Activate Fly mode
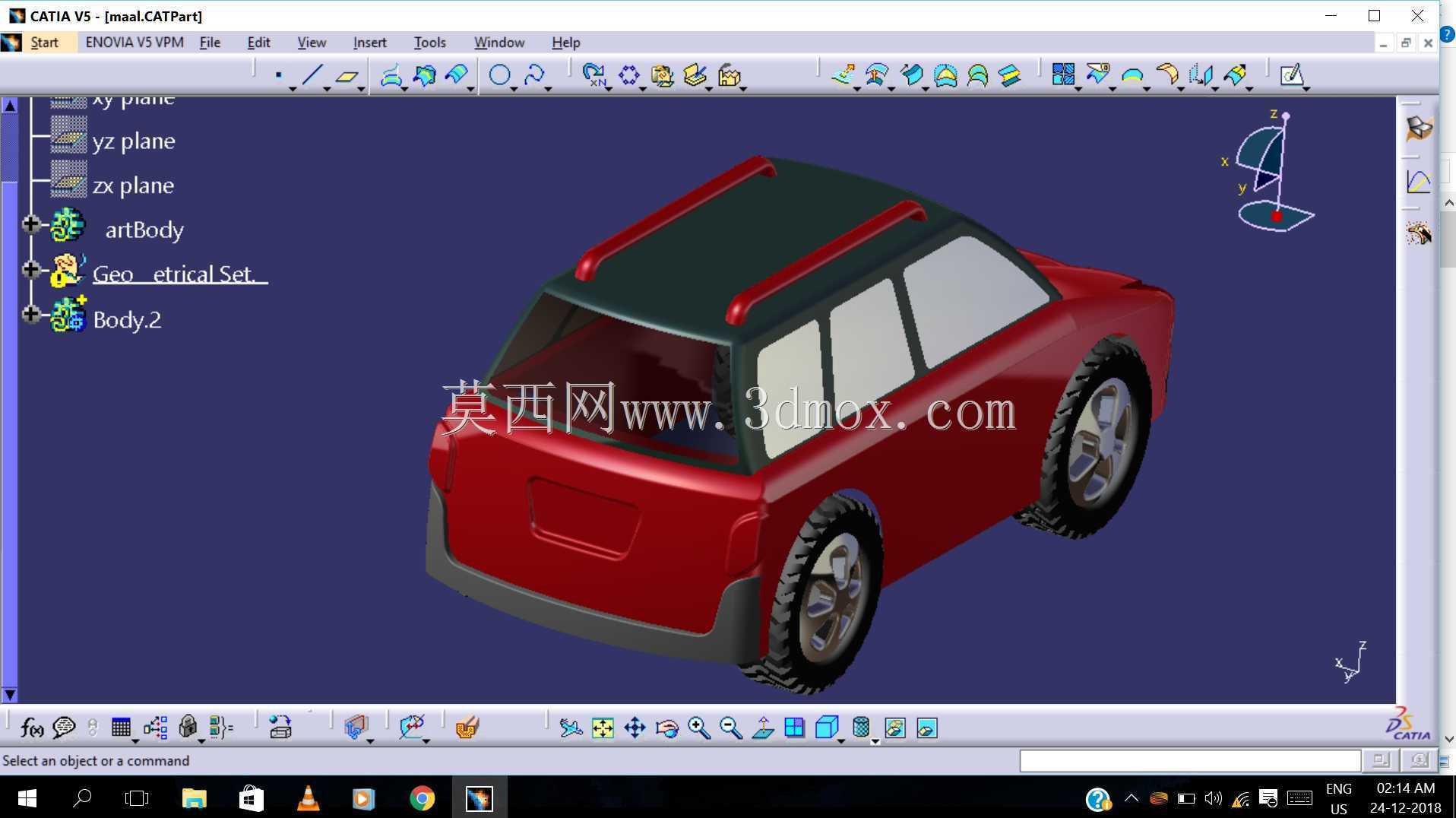Image resolution: width=1456 pixels, height=818 pixels. tap(571, 728)
